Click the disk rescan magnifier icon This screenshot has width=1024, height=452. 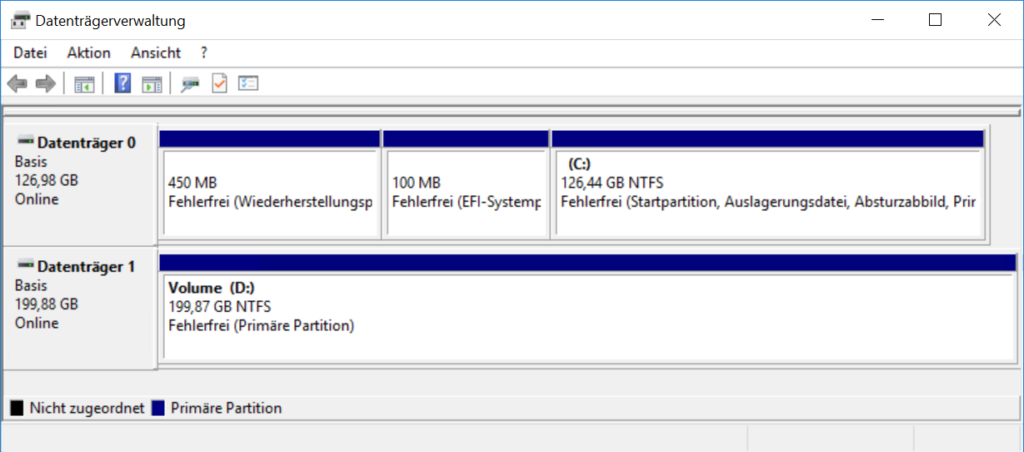(x=190, y=84)
